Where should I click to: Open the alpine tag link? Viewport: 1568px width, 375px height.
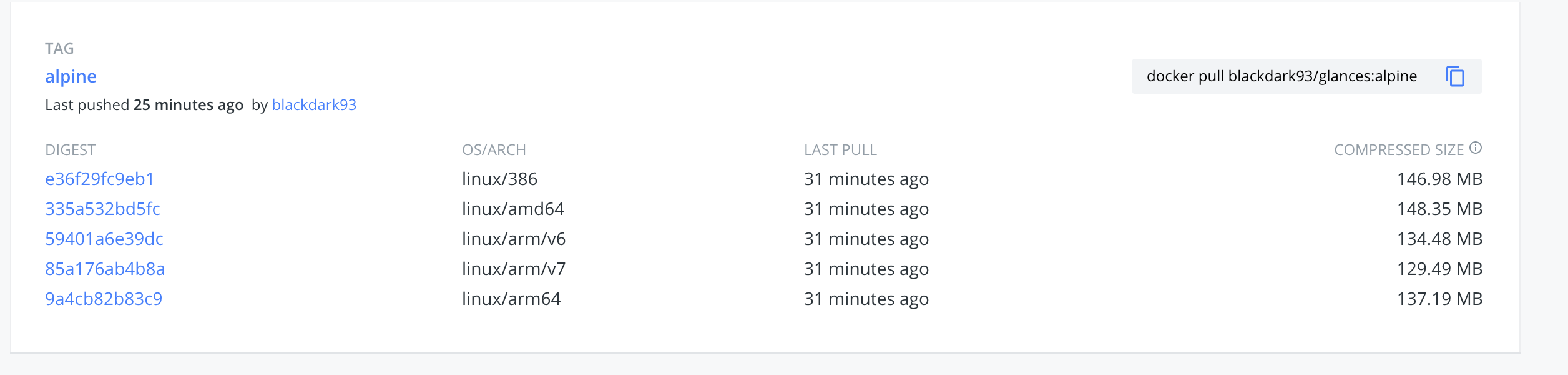pyautogui.click(x=71, y=76)
